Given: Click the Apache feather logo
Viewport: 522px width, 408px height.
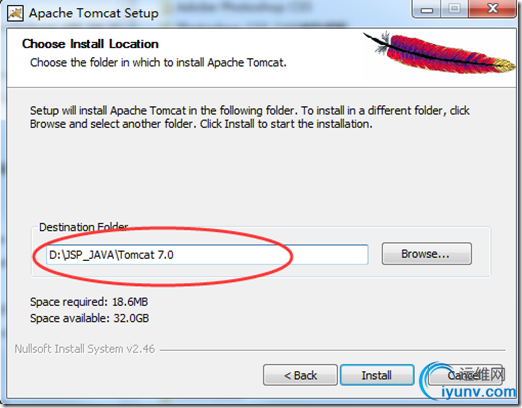Looking at the screenshot, I should pyautogui.click(x=439, y=53).
